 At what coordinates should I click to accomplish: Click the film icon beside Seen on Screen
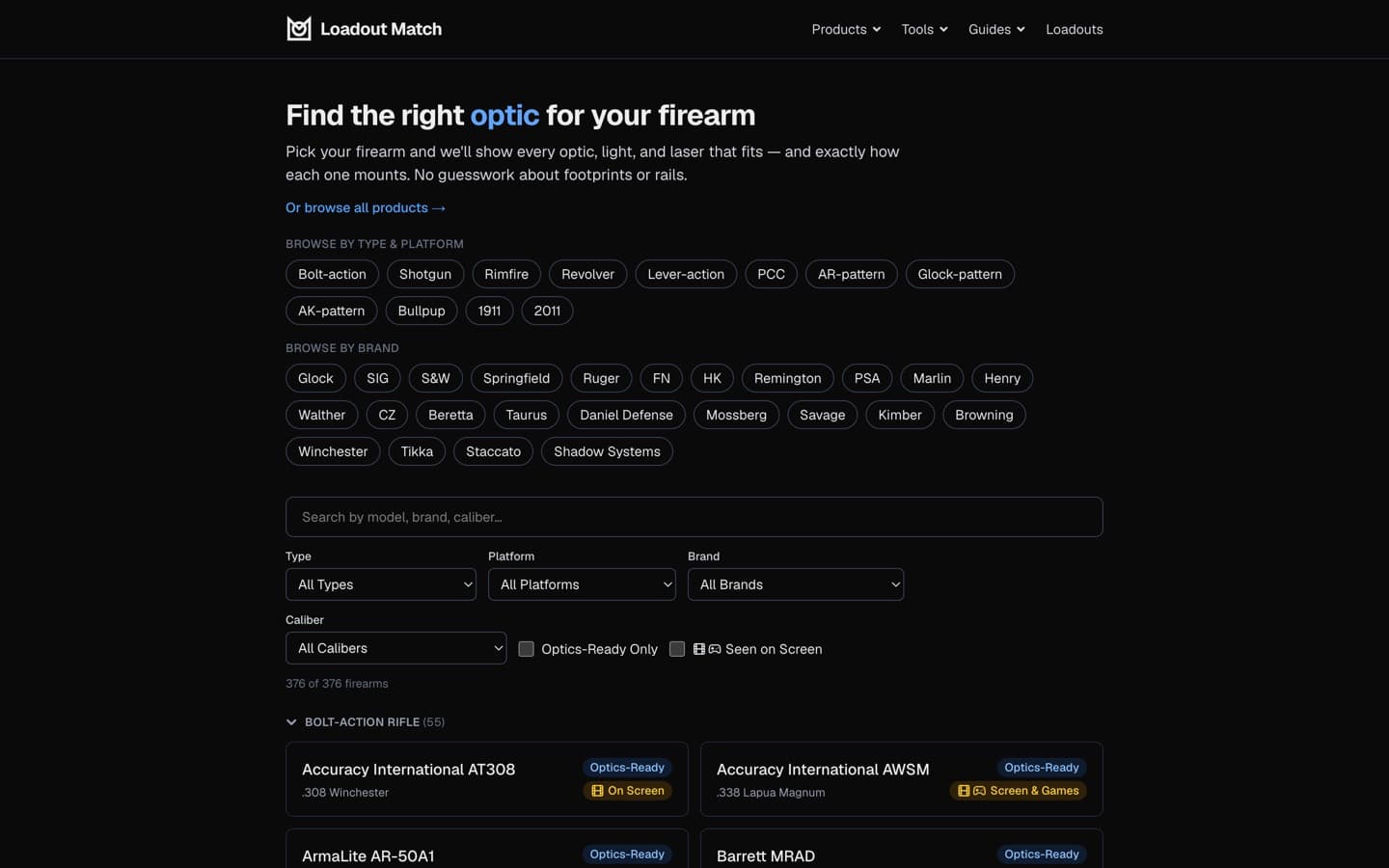(699, 649)
